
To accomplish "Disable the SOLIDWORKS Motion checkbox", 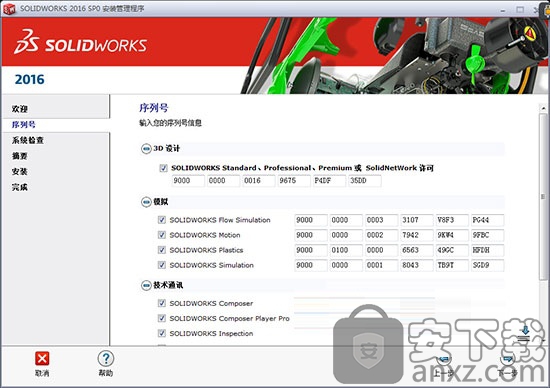I will [x=162, y=235].
